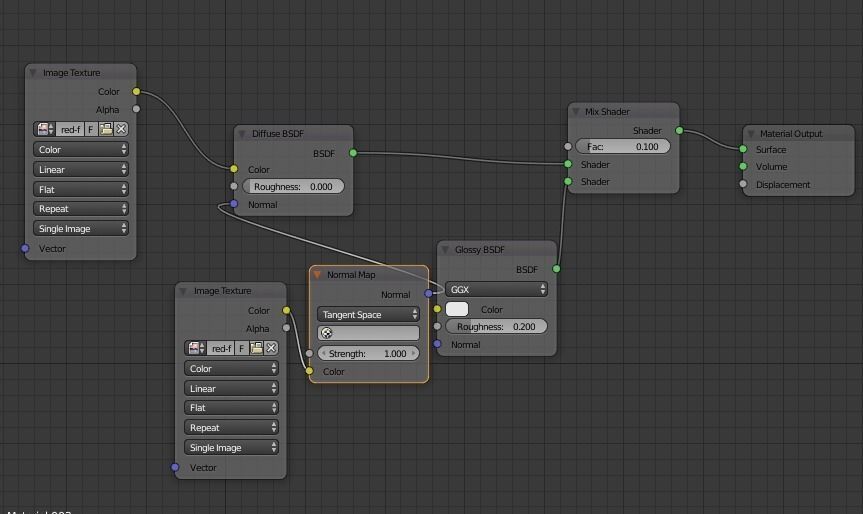
Task: Open Repeat dropdown in lower Image Texture node
Action: click(x=231, y=428)
